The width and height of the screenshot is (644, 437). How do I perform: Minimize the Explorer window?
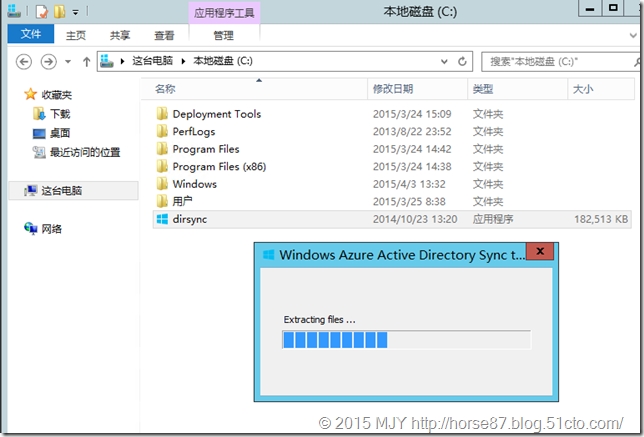pos(590,9)
